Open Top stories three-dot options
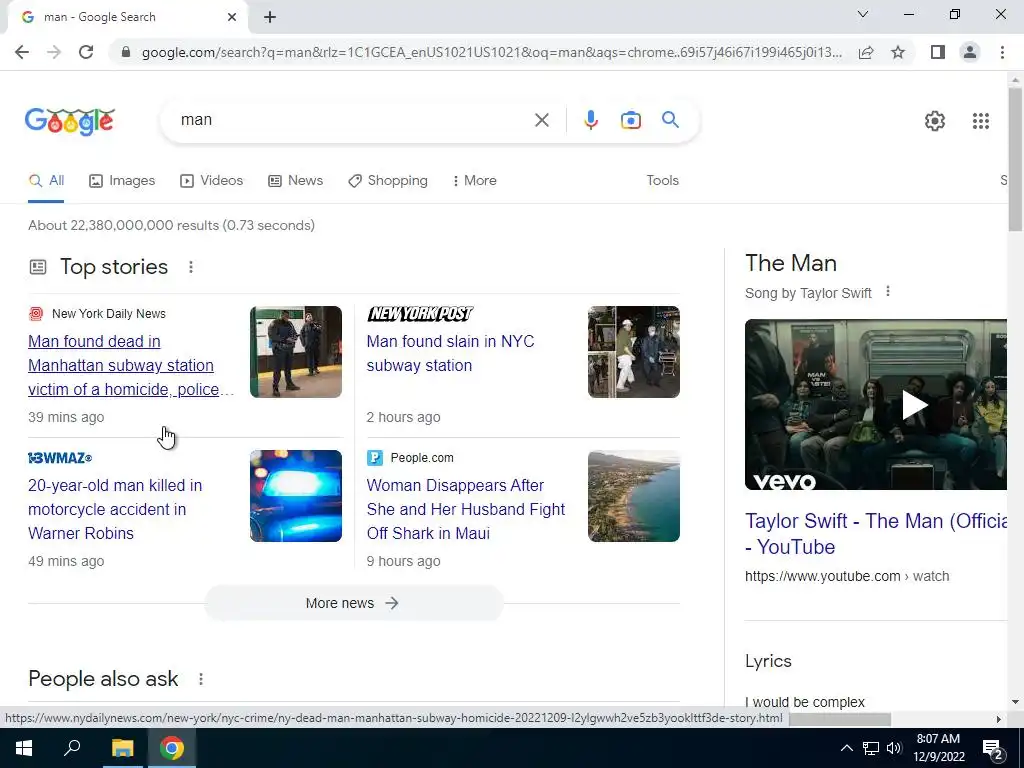The height and width of the screenshot is (768, 1024). click(x=191, y=267)
